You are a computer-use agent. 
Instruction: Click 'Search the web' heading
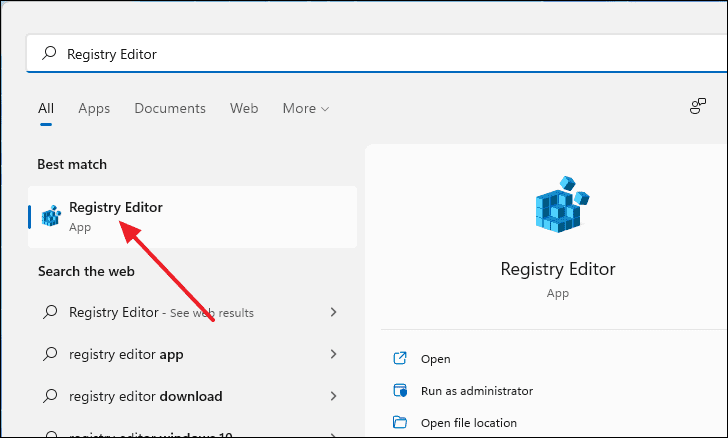coord(86,271)
